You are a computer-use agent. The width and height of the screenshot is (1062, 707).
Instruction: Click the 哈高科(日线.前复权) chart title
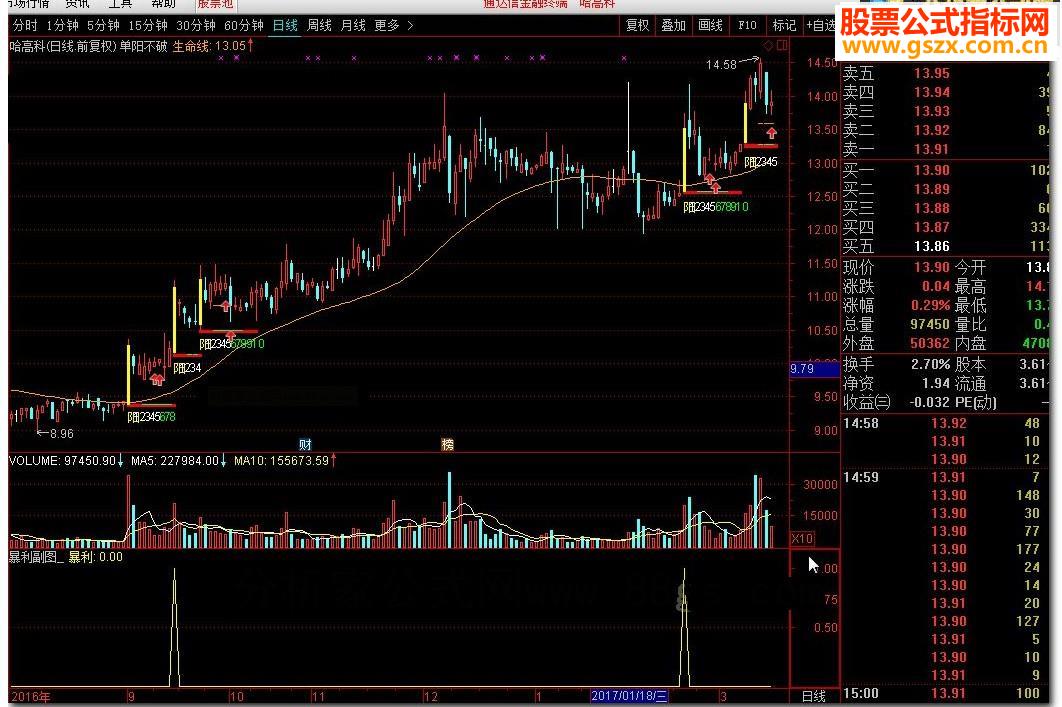(63, 47)
